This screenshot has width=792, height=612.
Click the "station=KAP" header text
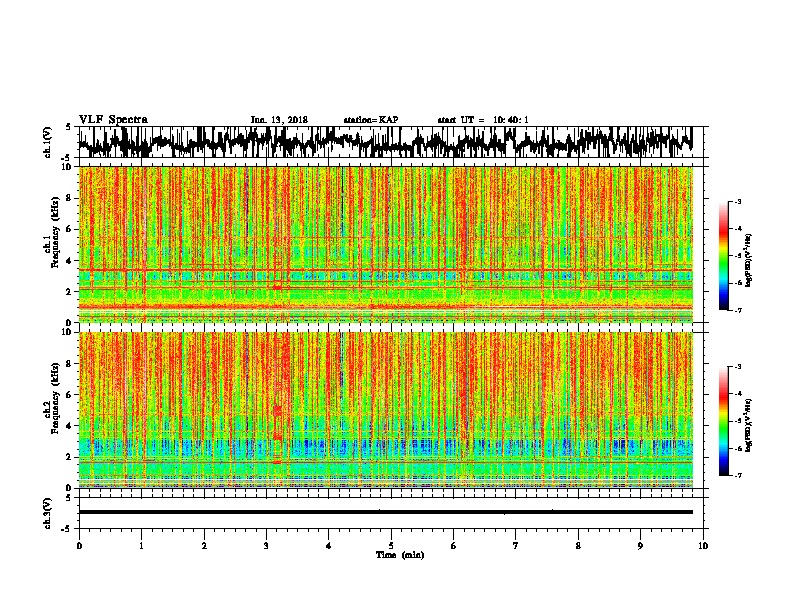370,120
